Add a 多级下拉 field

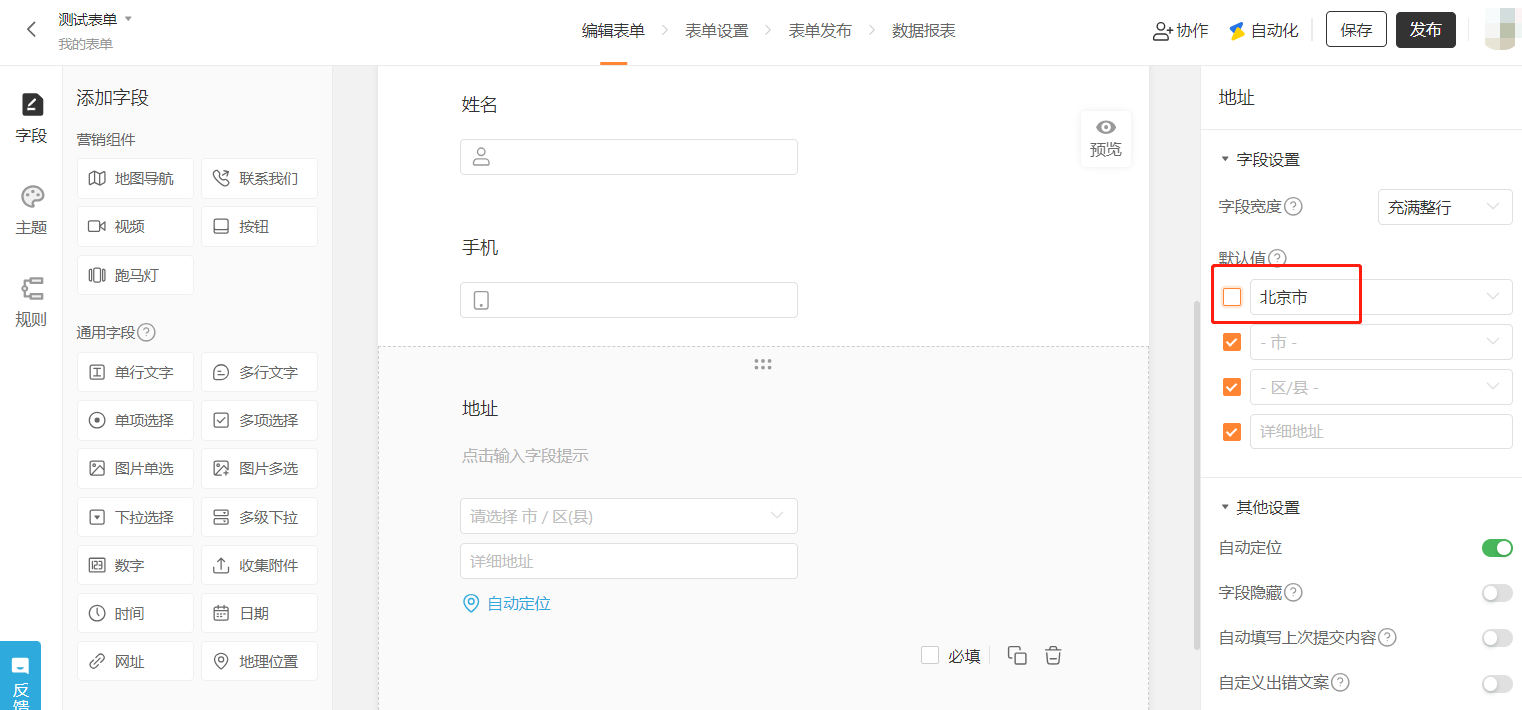tap(259, 517)
